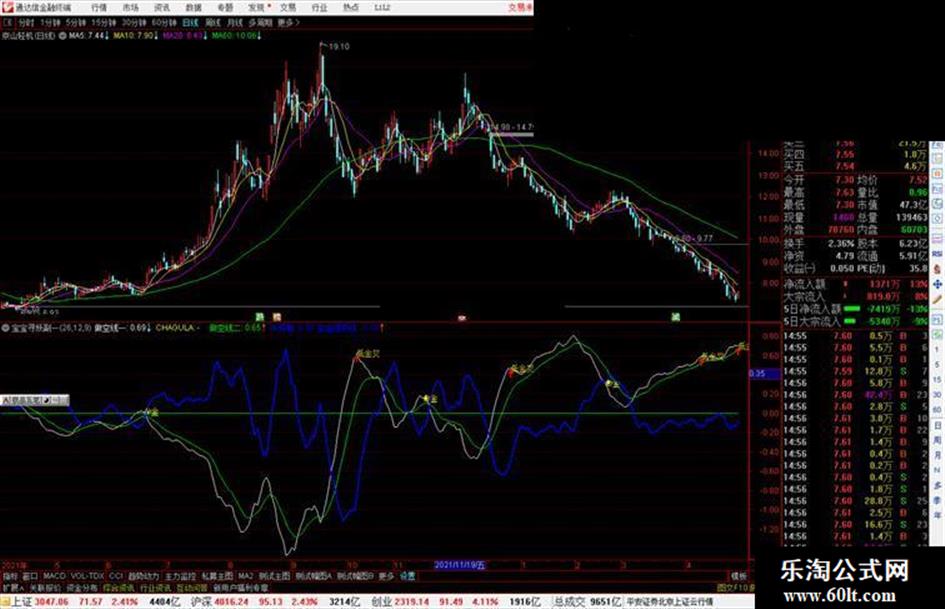
Task: Switch to the 60分钟 period tab
Action: tap(163, 22)
